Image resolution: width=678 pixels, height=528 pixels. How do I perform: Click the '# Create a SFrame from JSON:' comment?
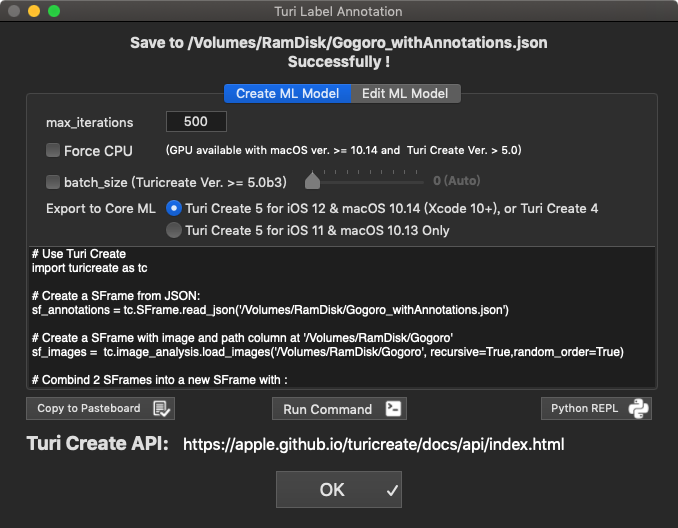coord(116,296)
